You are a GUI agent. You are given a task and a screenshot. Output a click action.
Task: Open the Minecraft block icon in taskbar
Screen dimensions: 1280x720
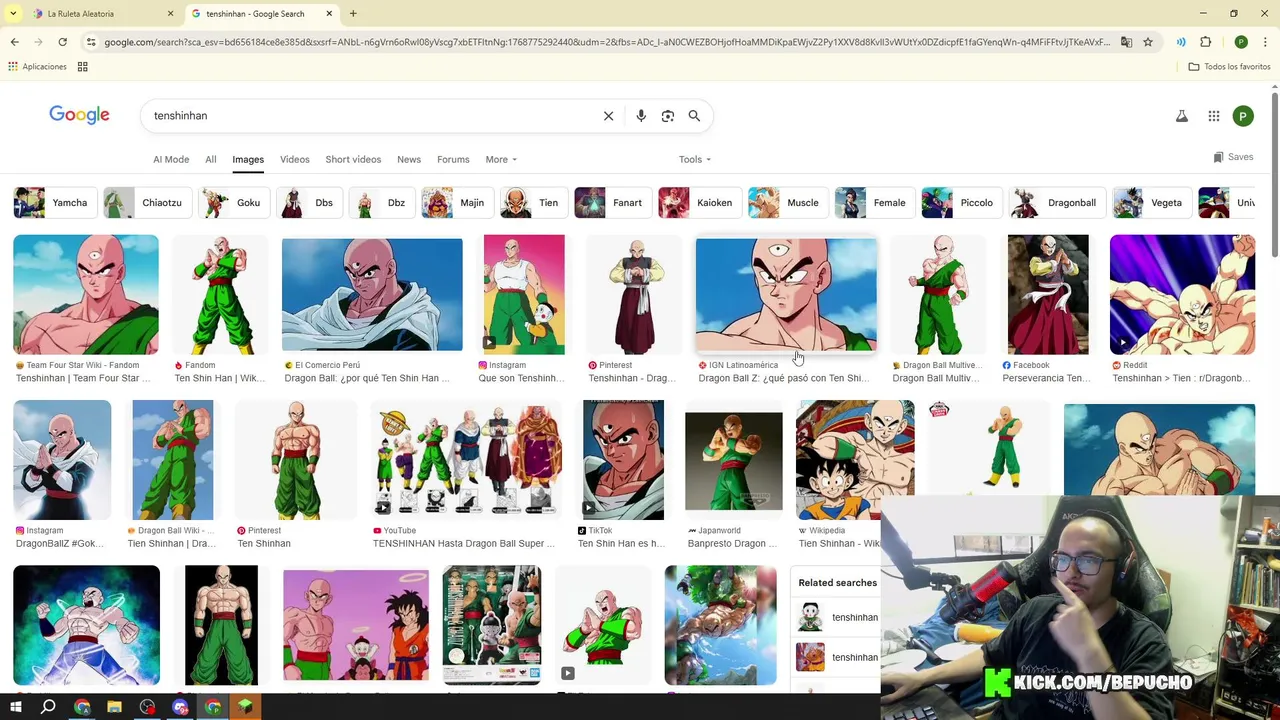coord(246,708)
